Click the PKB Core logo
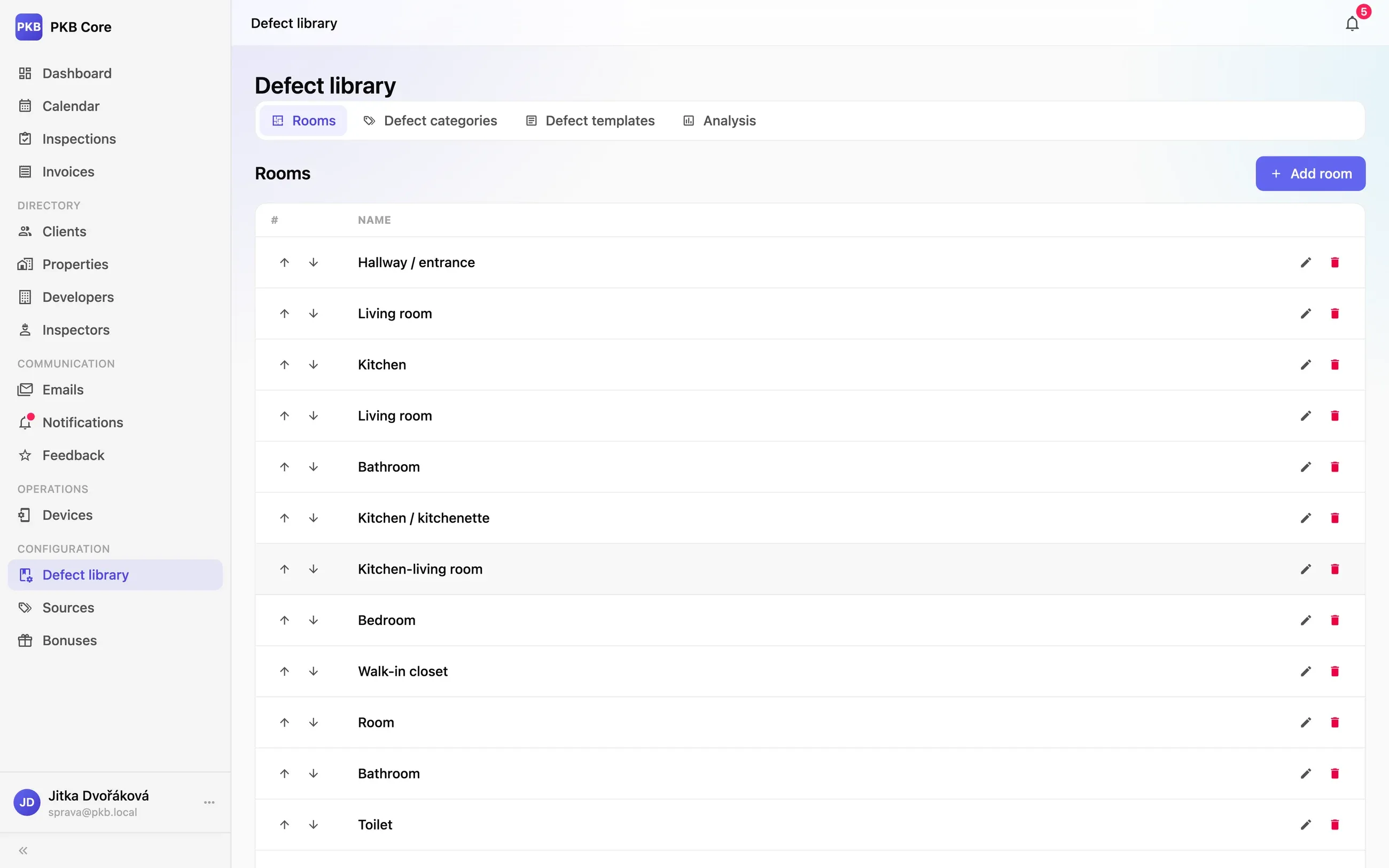1389x868 pixels. tap(29, 27)
